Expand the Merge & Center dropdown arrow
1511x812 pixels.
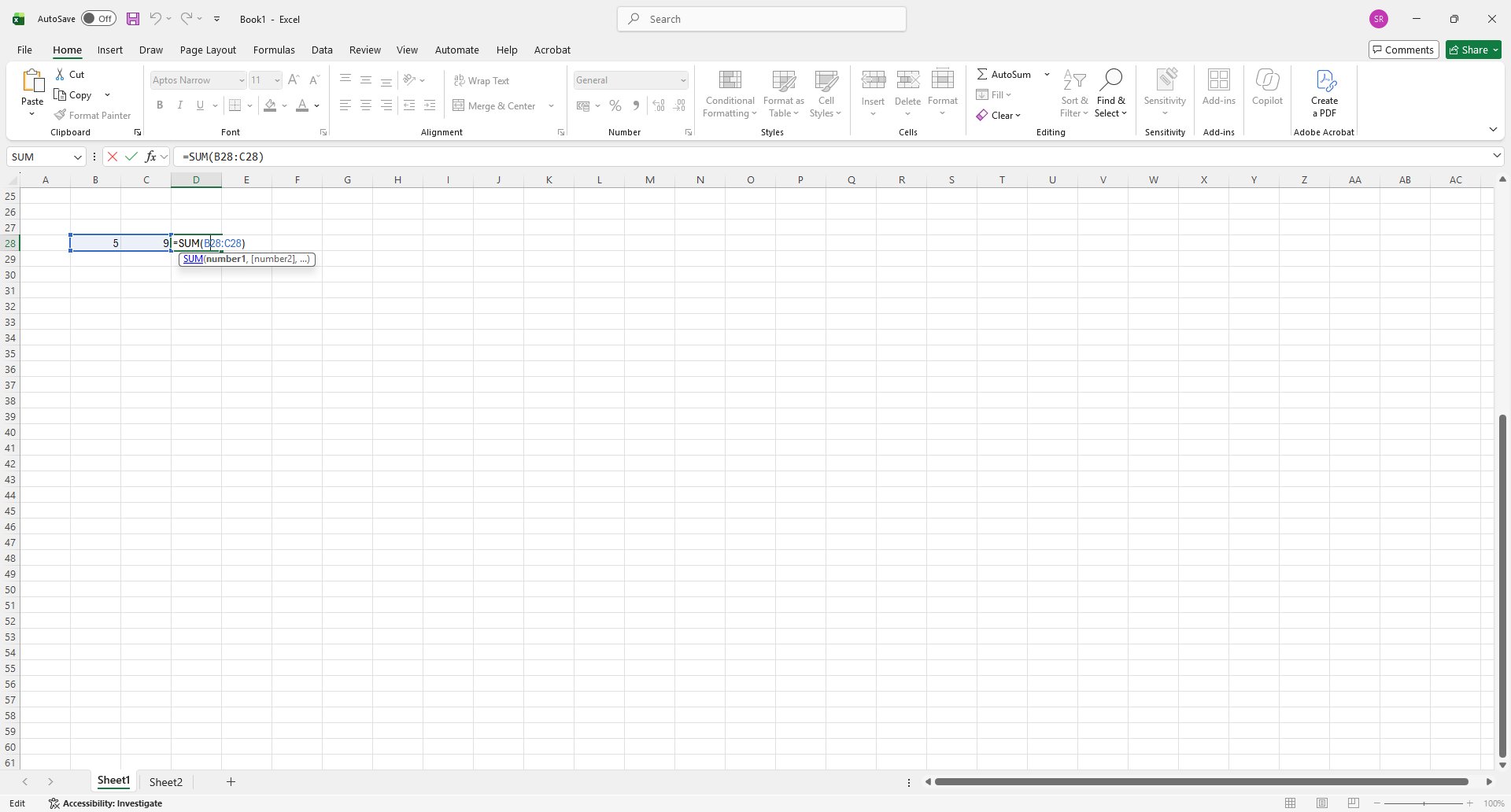click(x=551, y=105)
